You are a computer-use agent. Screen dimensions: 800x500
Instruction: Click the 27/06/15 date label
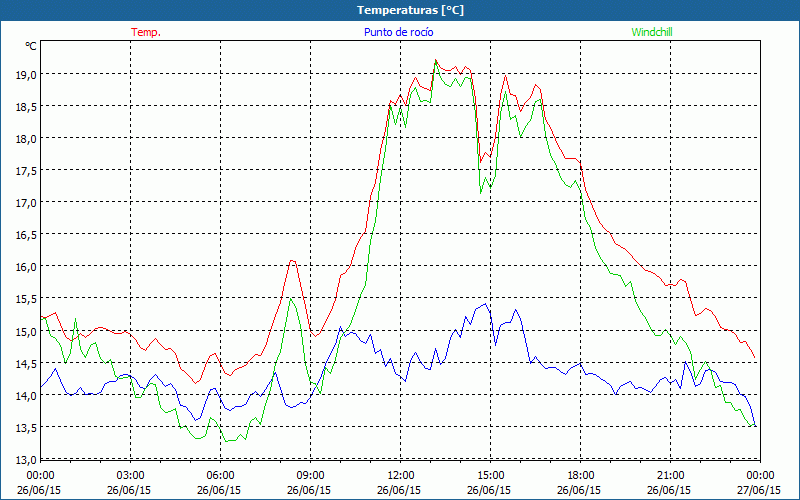pos(759,490)
